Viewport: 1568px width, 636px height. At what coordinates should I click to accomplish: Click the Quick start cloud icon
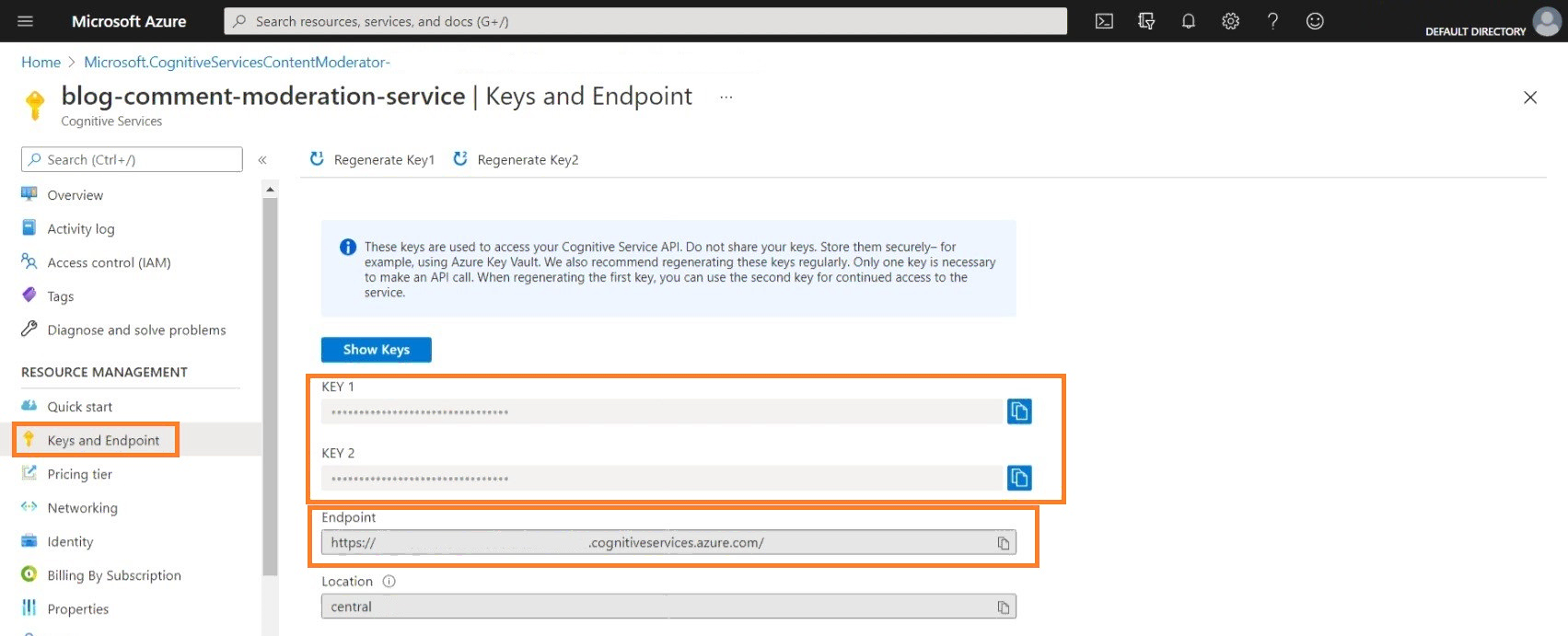coord(29,406)
